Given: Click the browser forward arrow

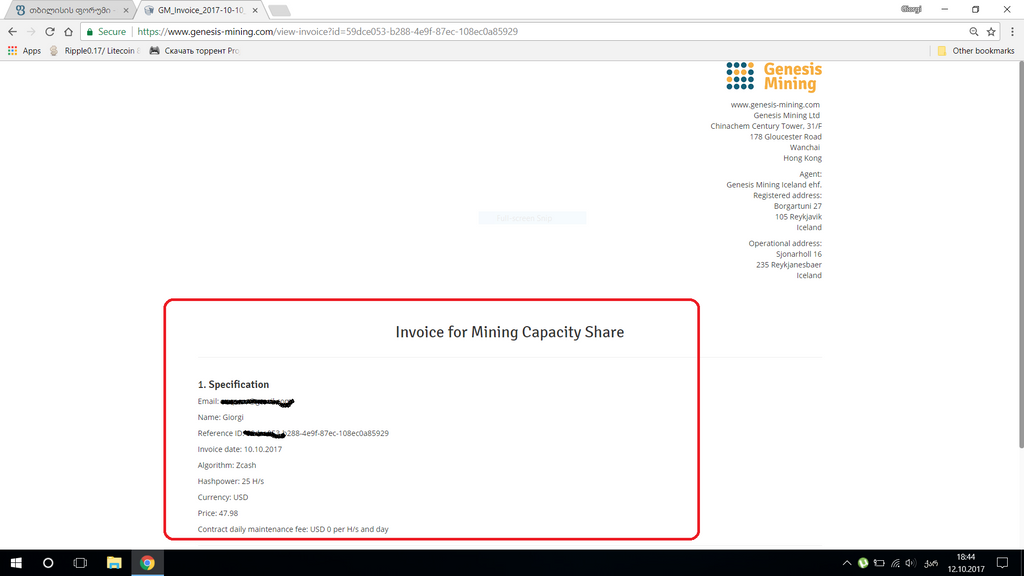Looking at the screenshot, I should coord(31,31).
